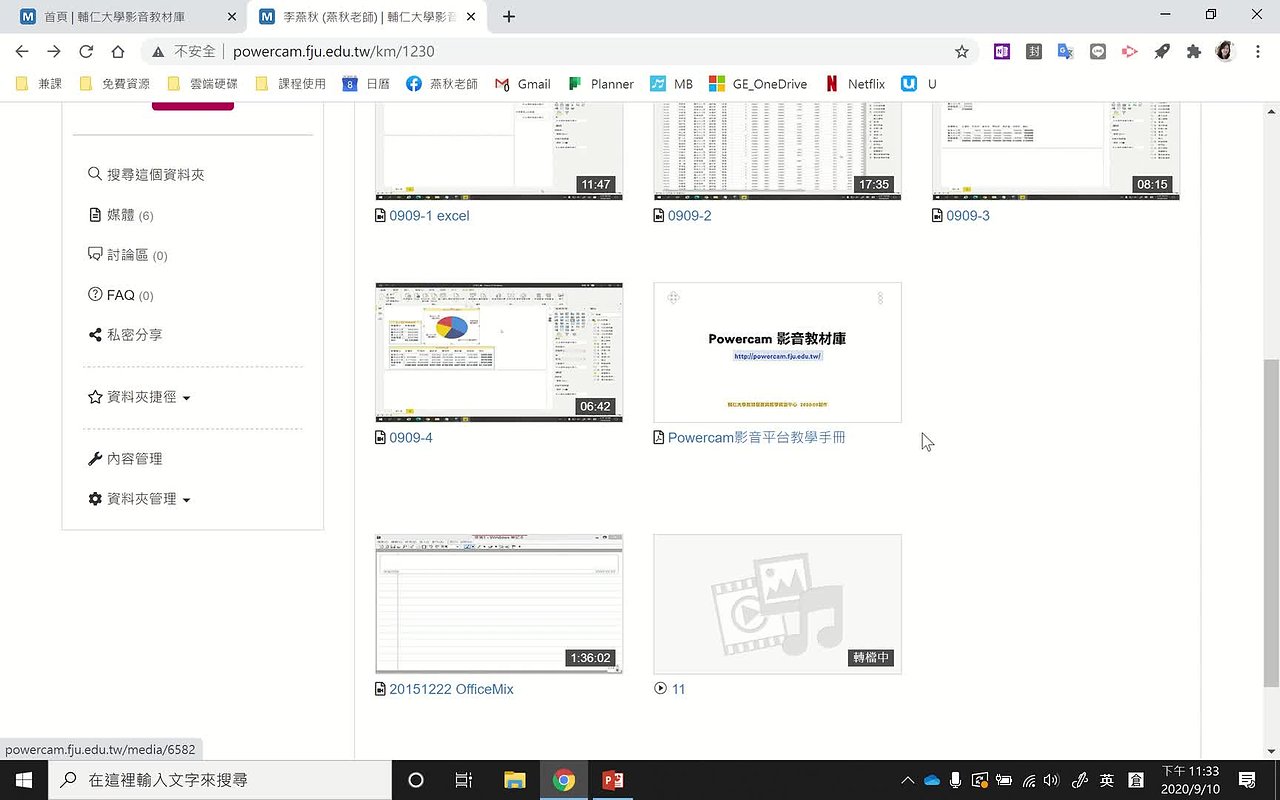The height and width of the screenshot is (800, 1280).
Task: Open the MB bookmark
Action: click(672, 84)
